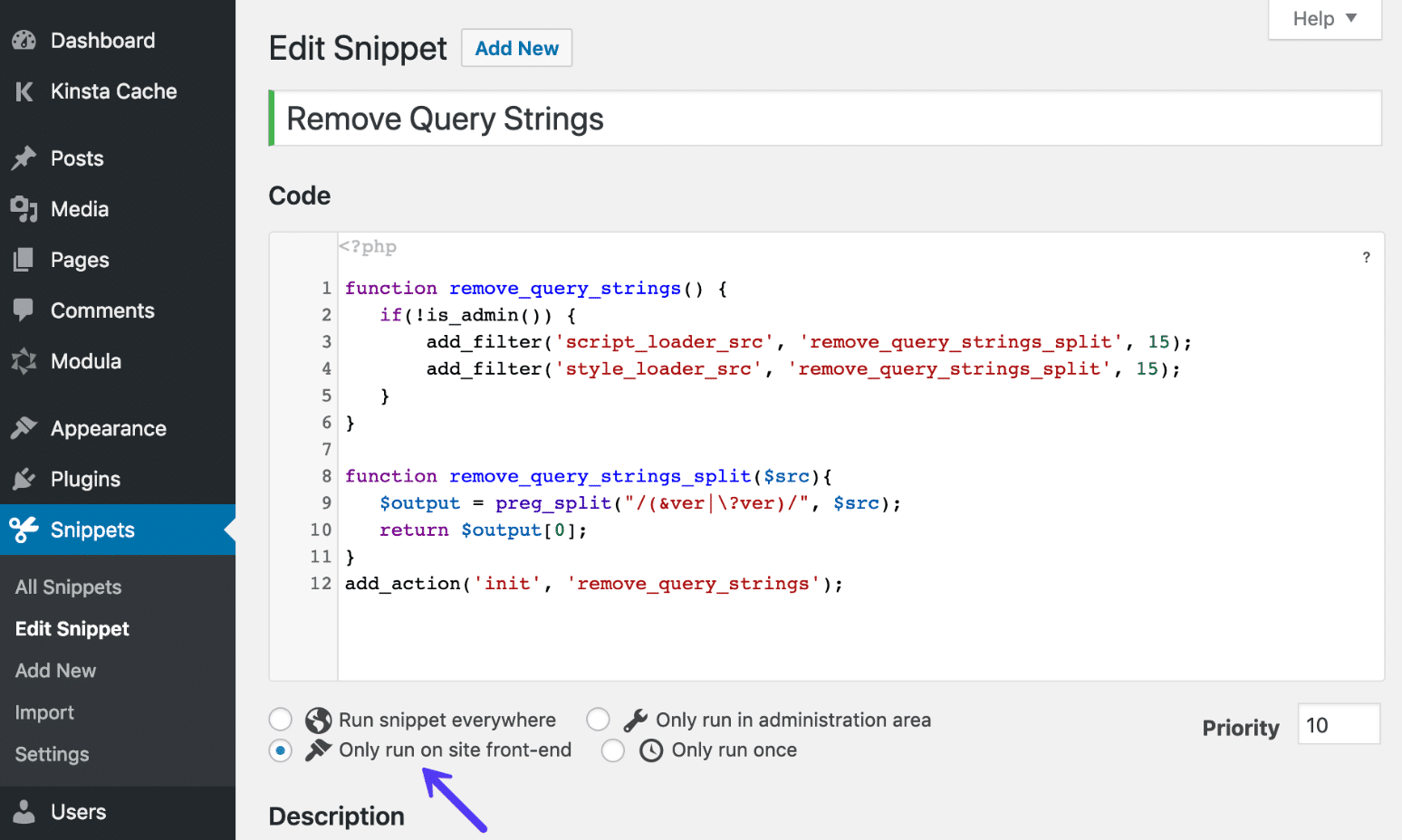
Task: Select the Run snippet everywhere radio button
Action: [281, 719]
